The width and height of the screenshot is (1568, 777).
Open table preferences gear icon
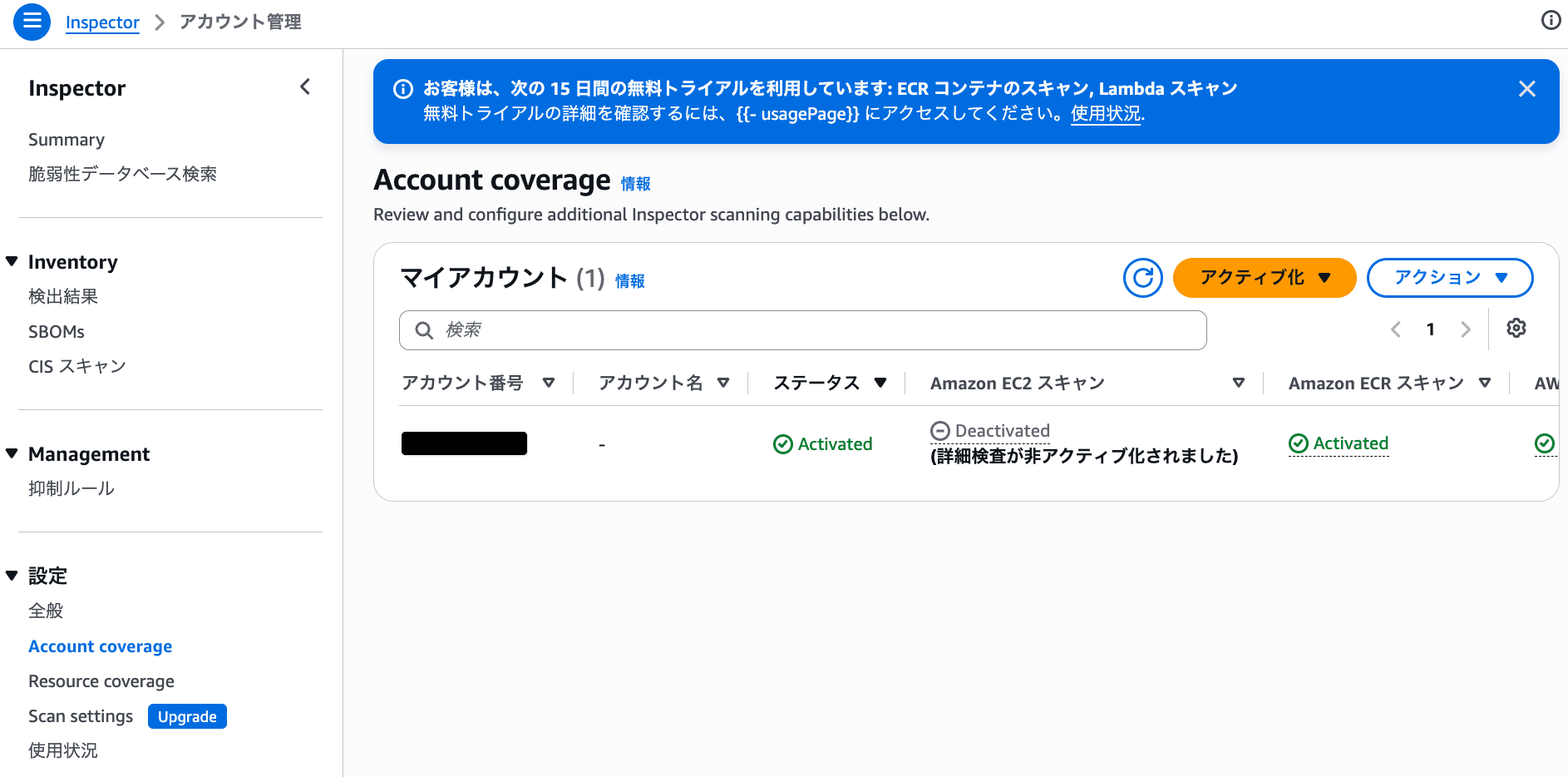(x=1516, y=328)
